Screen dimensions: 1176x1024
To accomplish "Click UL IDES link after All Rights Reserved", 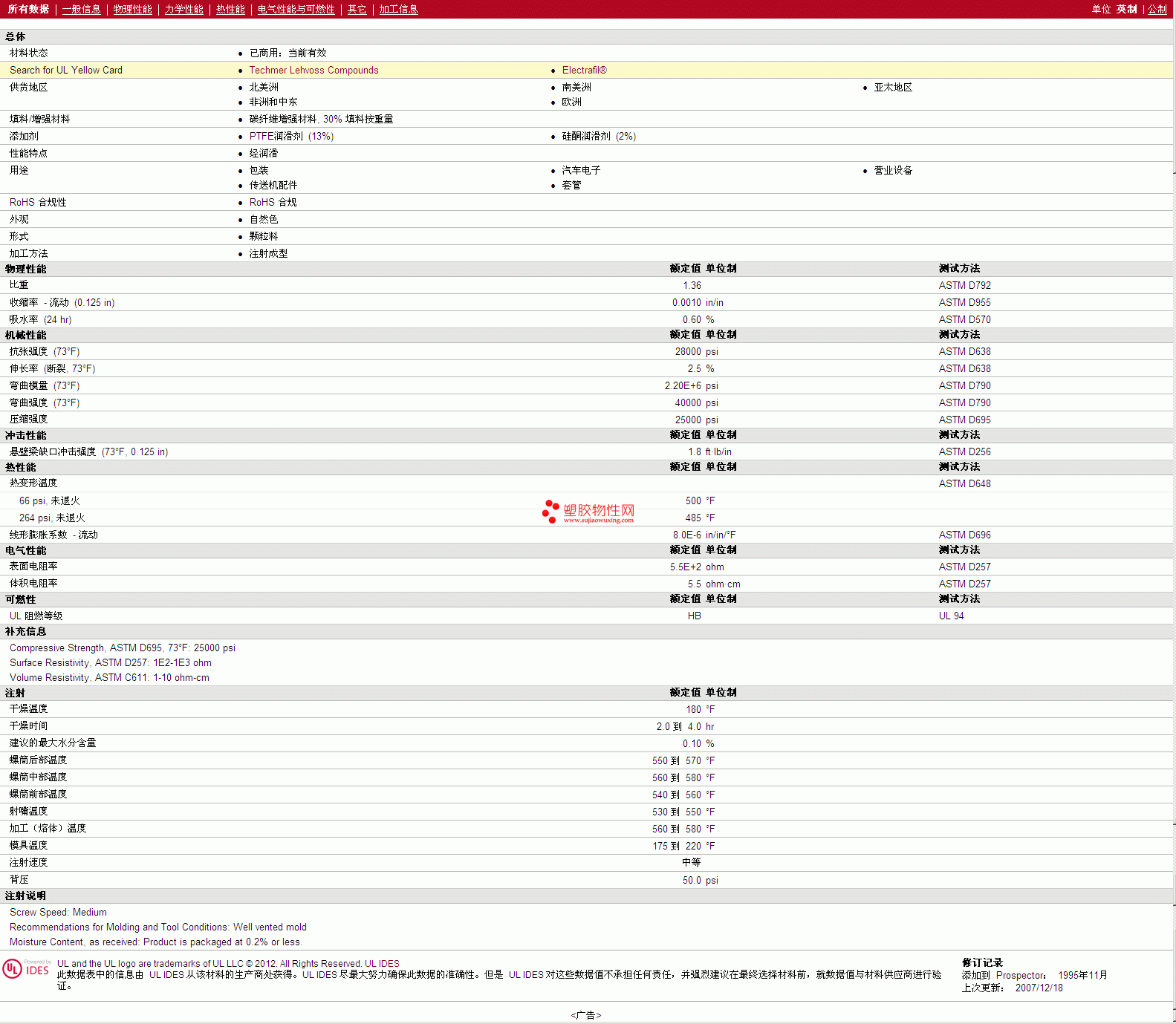I will coord(382,963).
